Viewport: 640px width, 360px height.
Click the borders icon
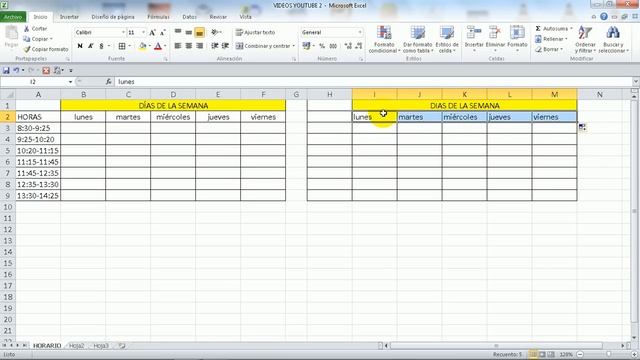pyautogui.click(x=122, y=46)
